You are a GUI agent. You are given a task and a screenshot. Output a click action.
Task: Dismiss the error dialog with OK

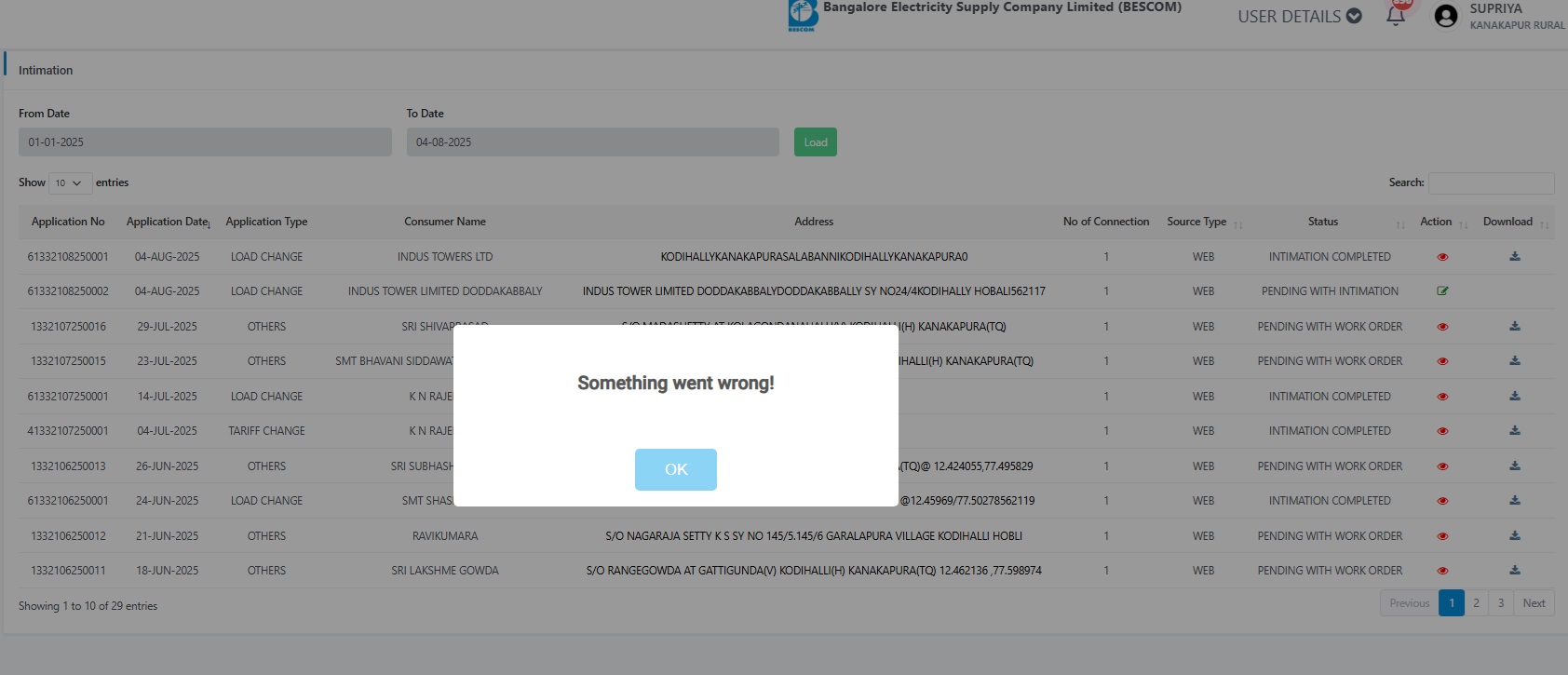[676, 469]
